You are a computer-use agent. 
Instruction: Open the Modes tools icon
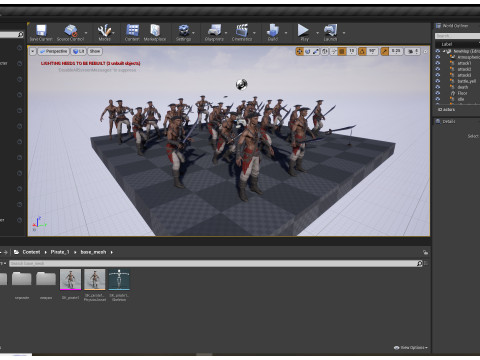104,31
